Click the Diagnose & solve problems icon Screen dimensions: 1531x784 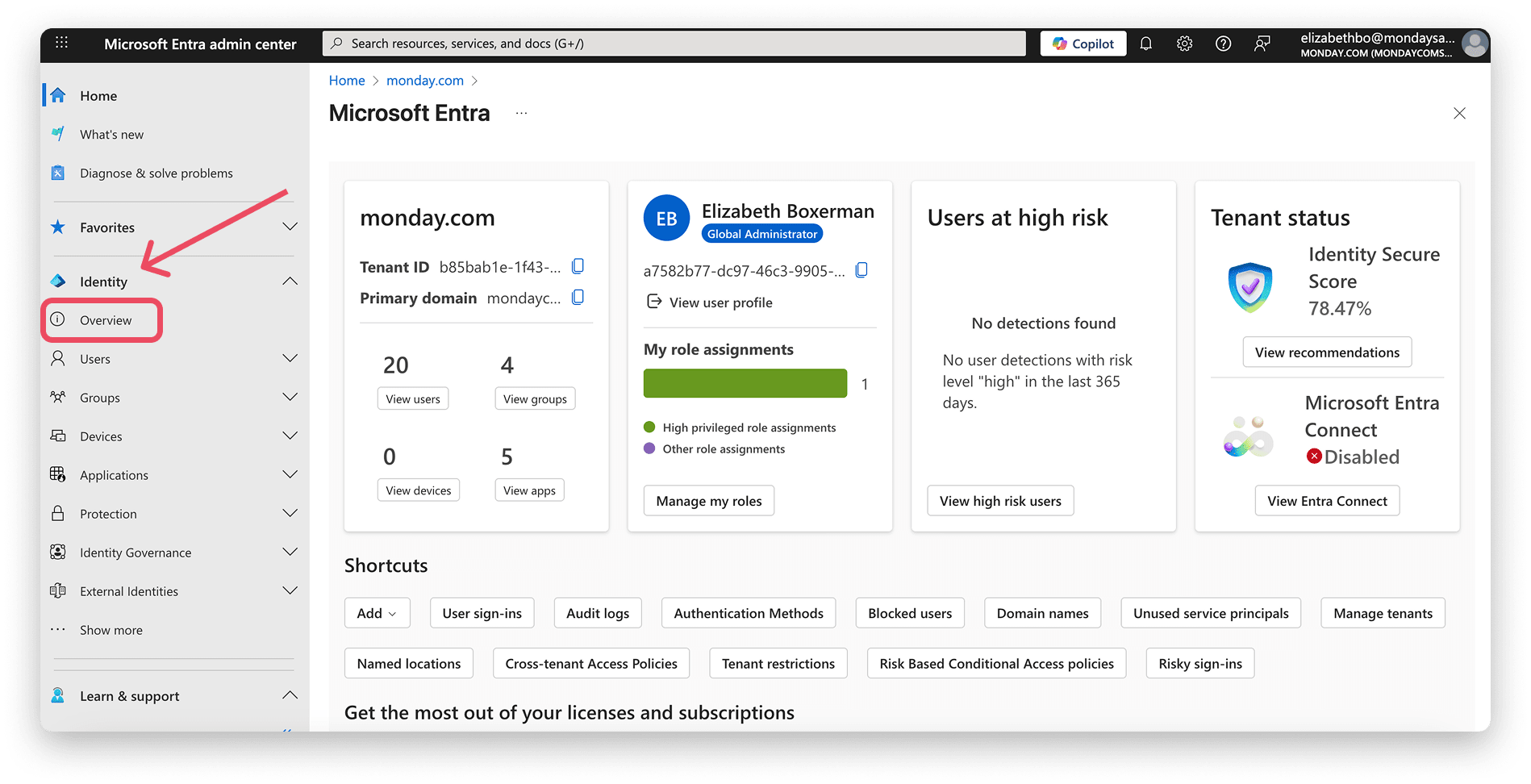[x=58, y=173]
